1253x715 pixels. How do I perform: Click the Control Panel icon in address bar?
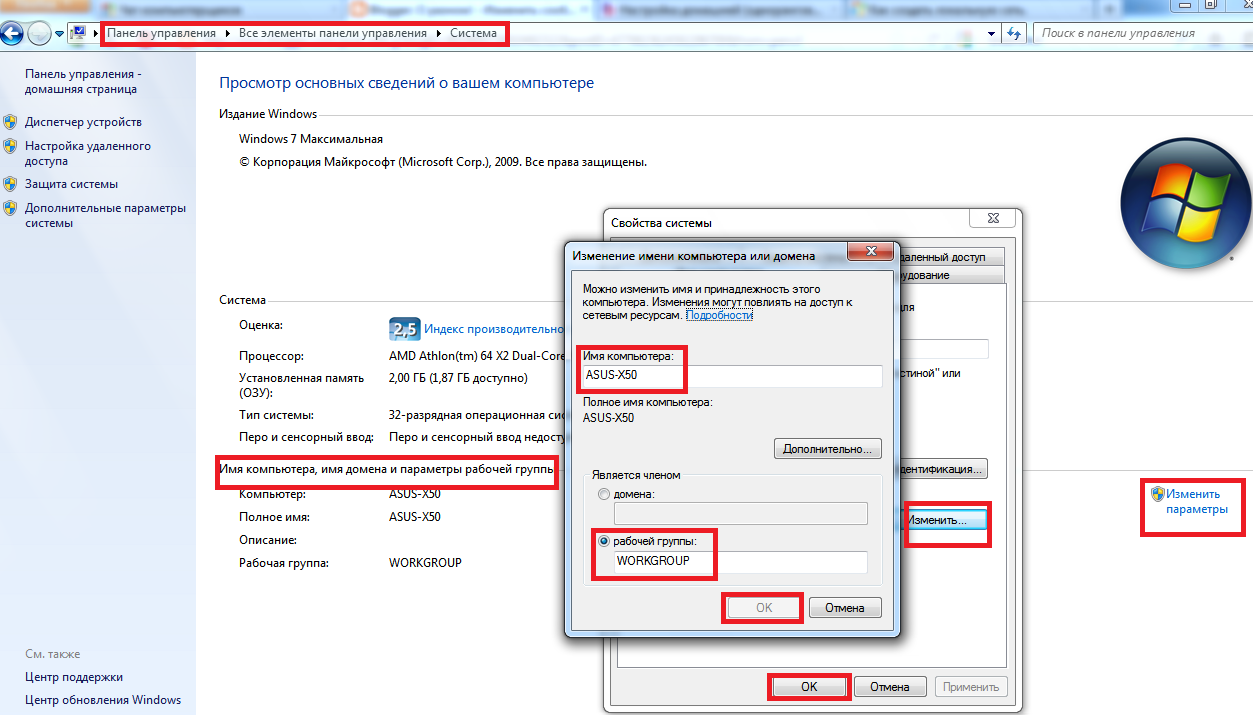pyautogui.click(x=78, y=33)
